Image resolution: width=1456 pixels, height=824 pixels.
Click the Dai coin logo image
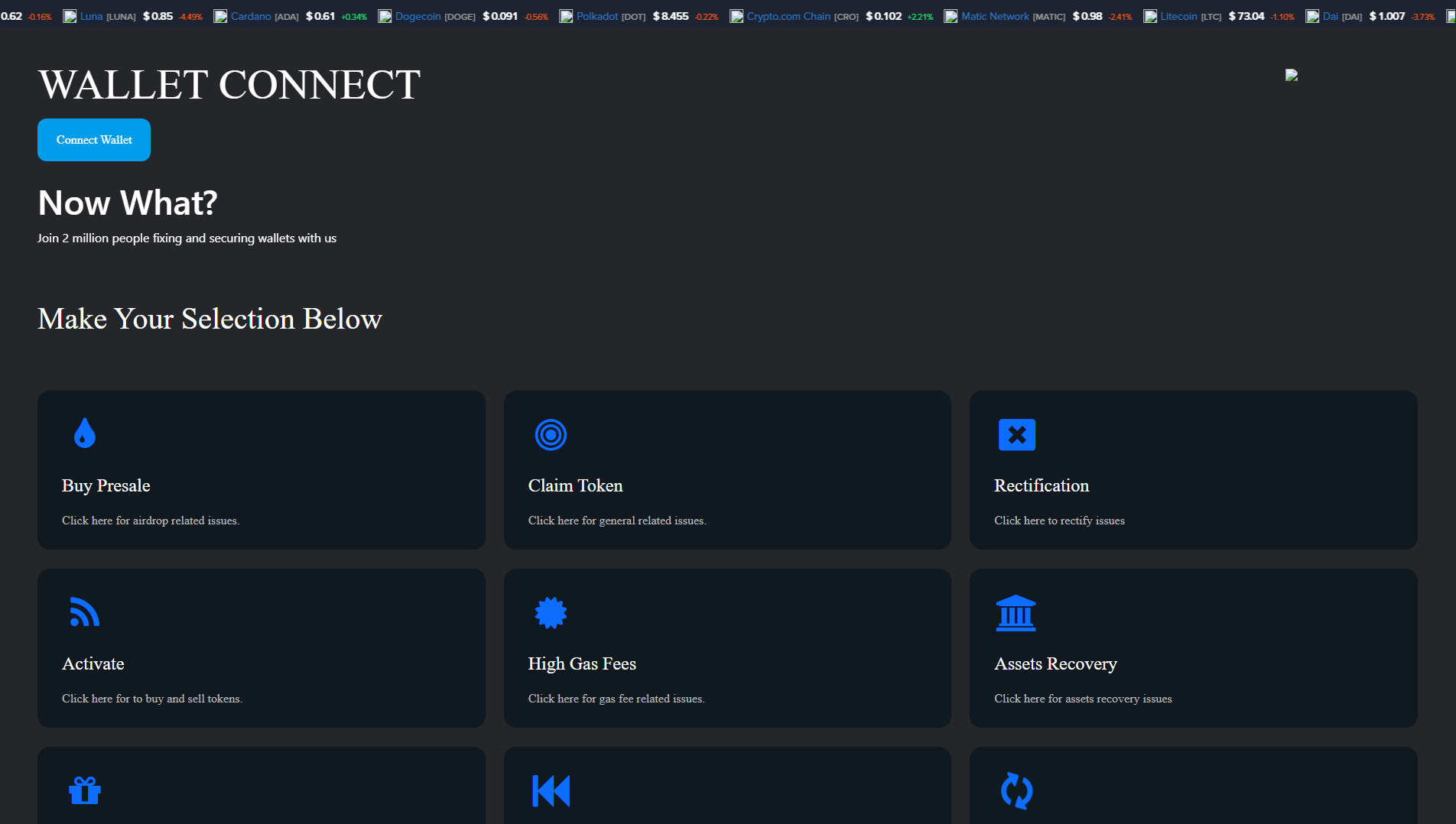(x=1312, y=16)
